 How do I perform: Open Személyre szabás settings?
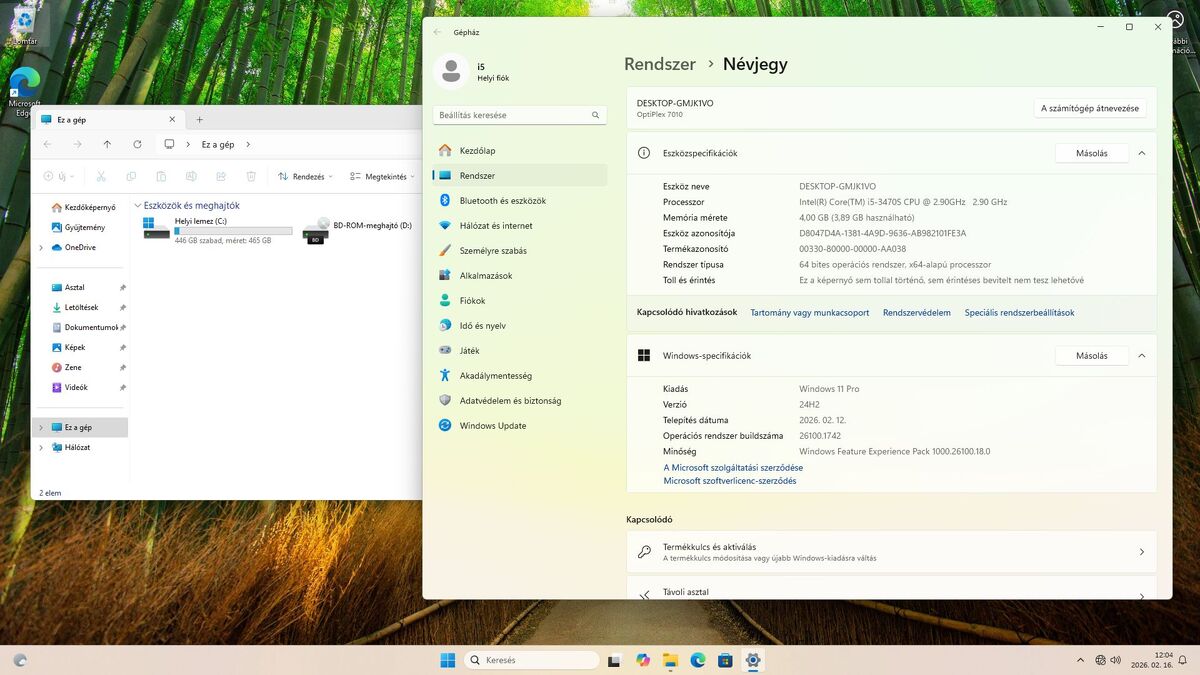519,250
